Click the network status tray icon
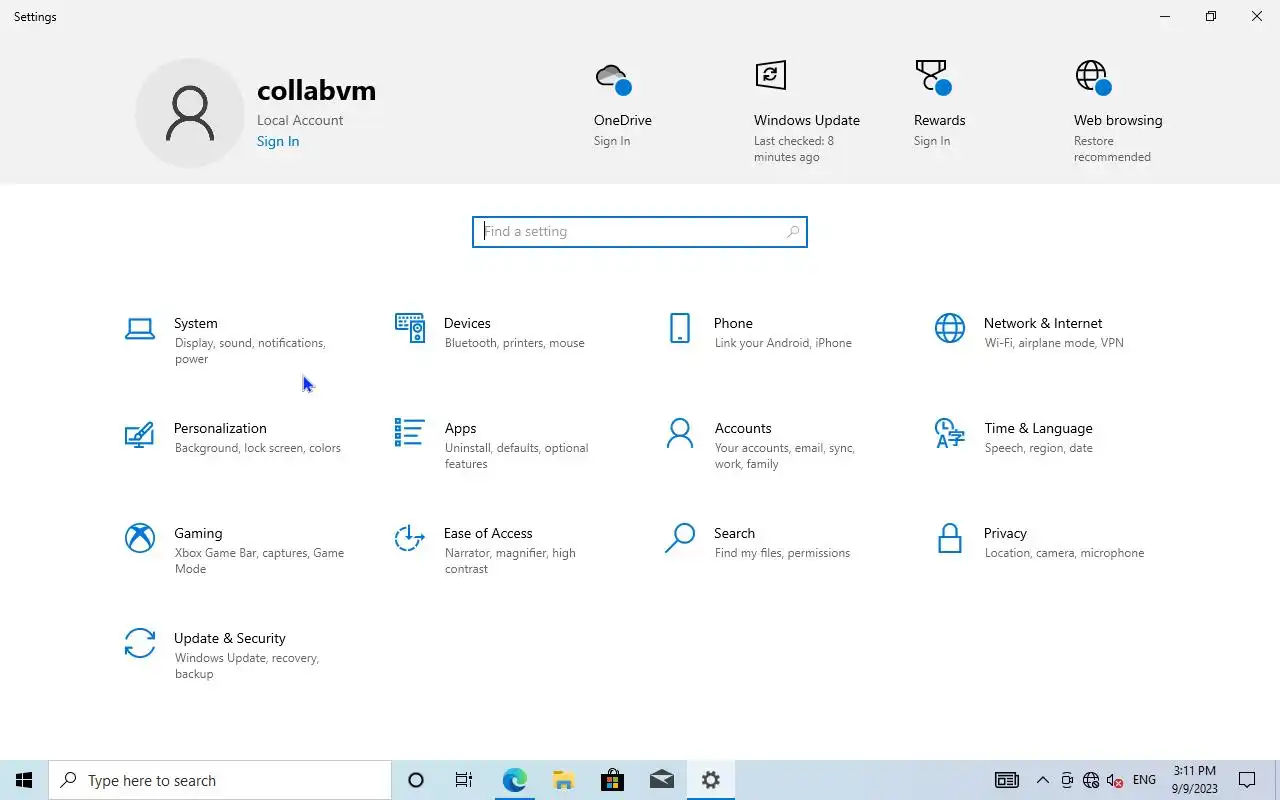The height and width of the screenshot is (800, 1280). 1091,780
